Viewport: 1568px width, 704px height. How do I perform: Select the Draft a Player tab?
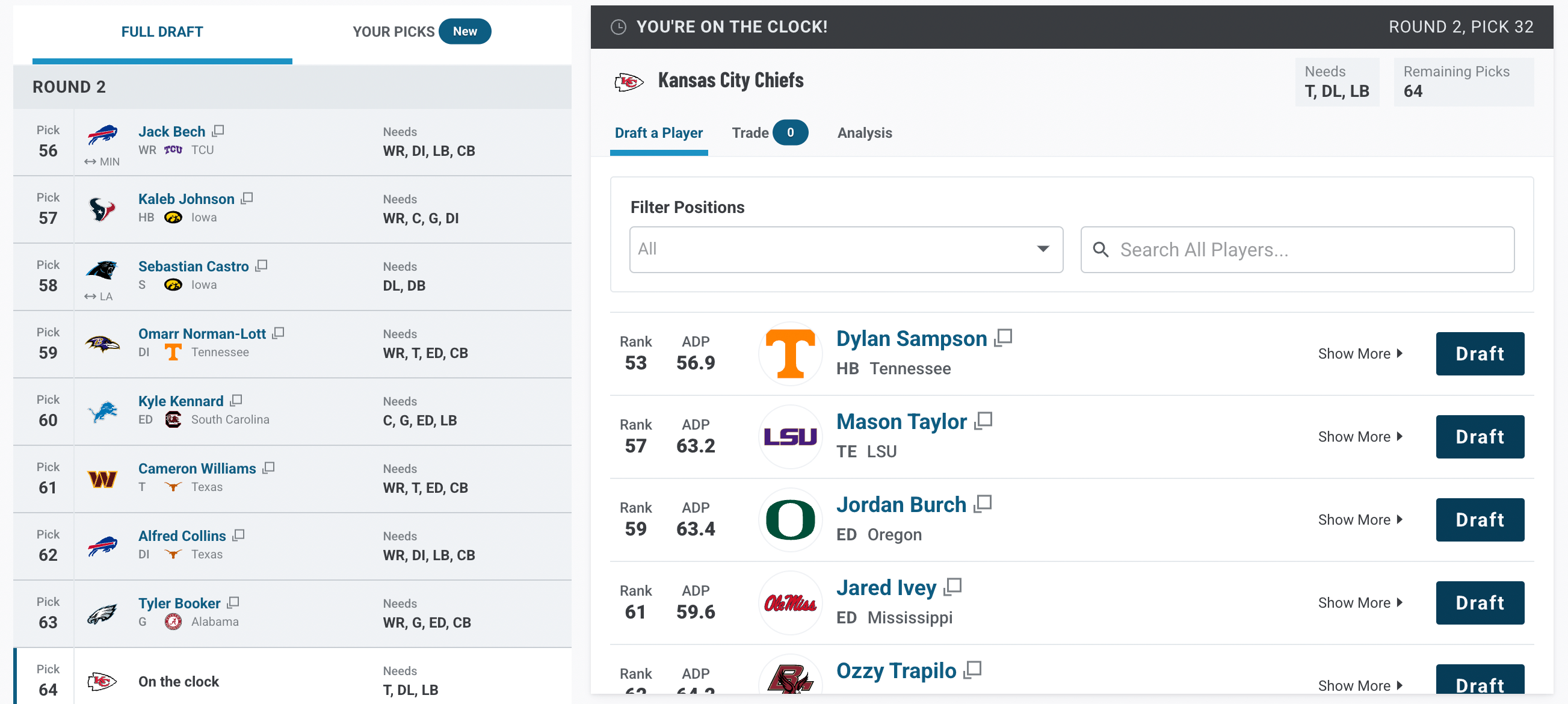(659, 132)
